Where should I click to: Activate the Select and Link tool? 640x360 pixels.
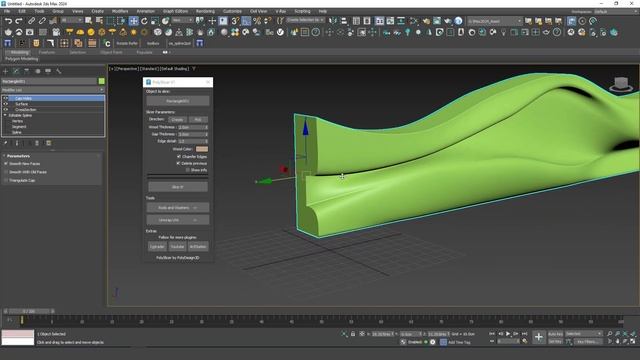(31, 21)
